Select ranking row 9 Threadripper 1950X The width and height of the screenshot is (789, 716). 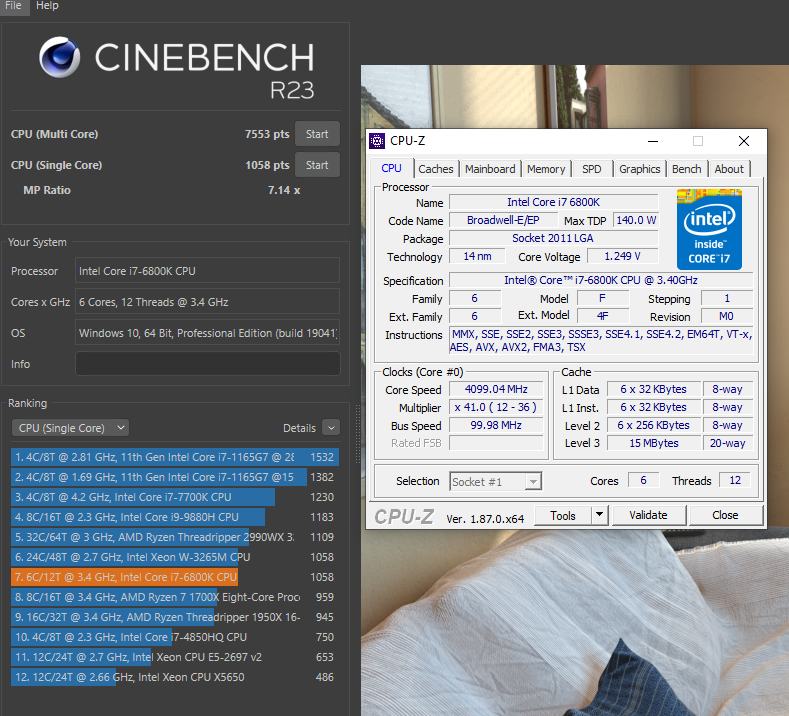pyautogui.click(x=175, y=617)
